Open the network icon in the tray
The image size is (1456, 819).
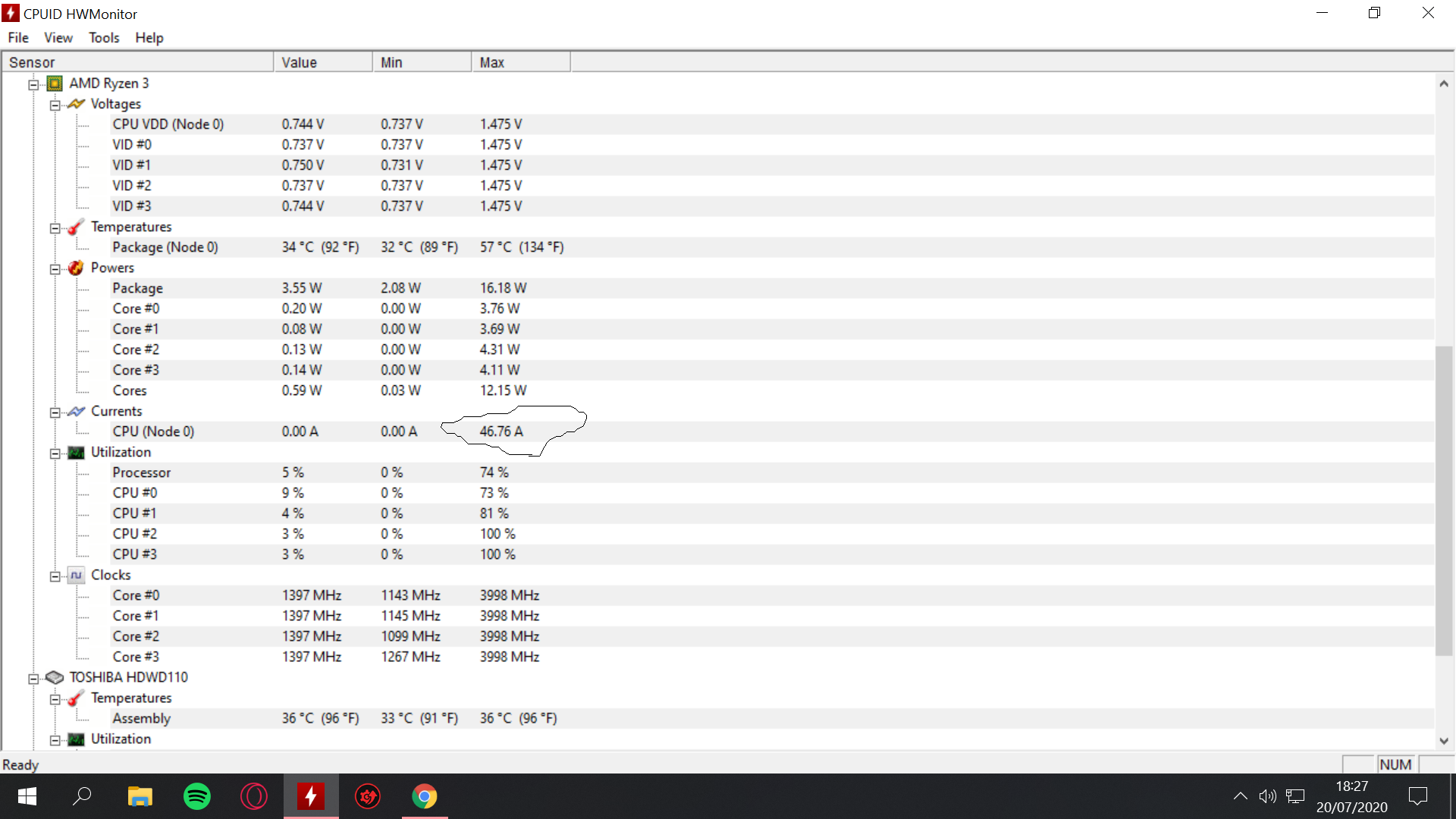tap(1295, 796)
